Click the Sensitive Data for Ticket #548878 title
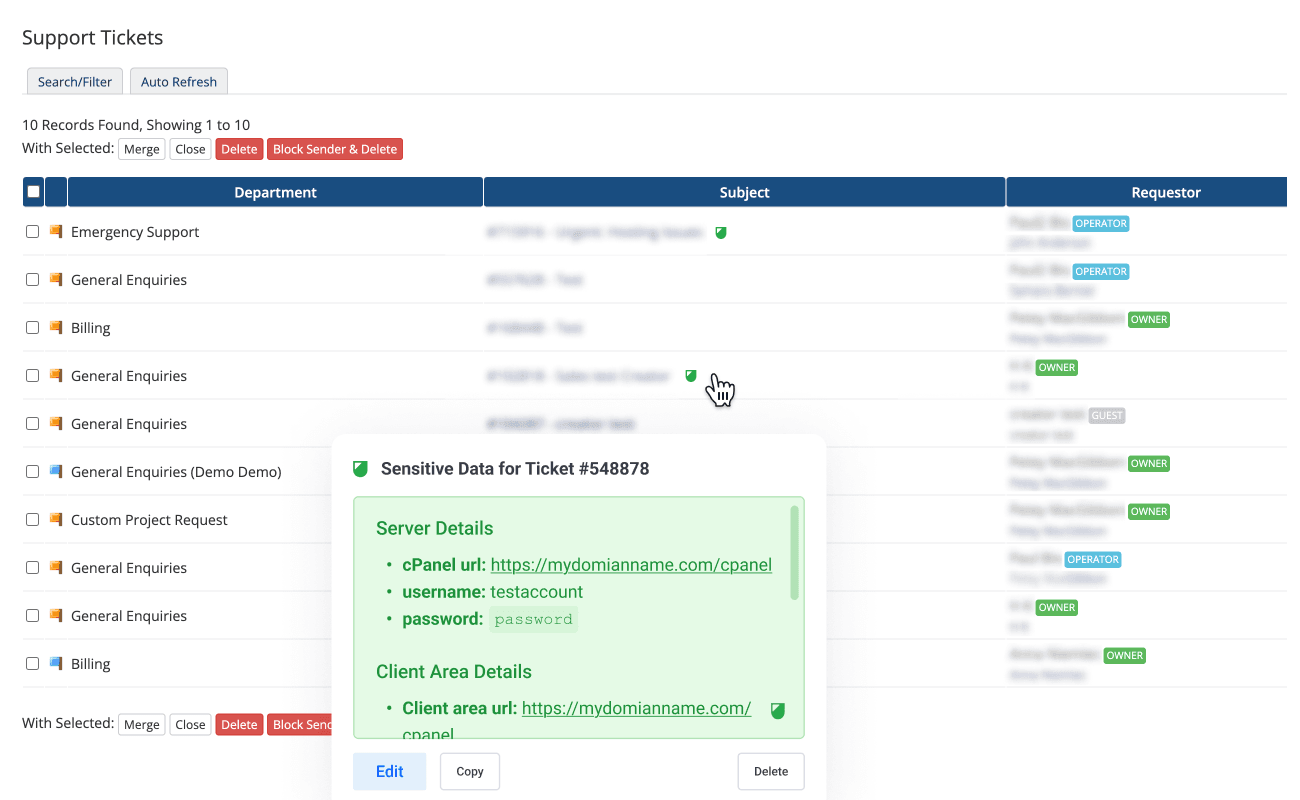Viewport: 1300px width, 800px height. tap(515, 469)
